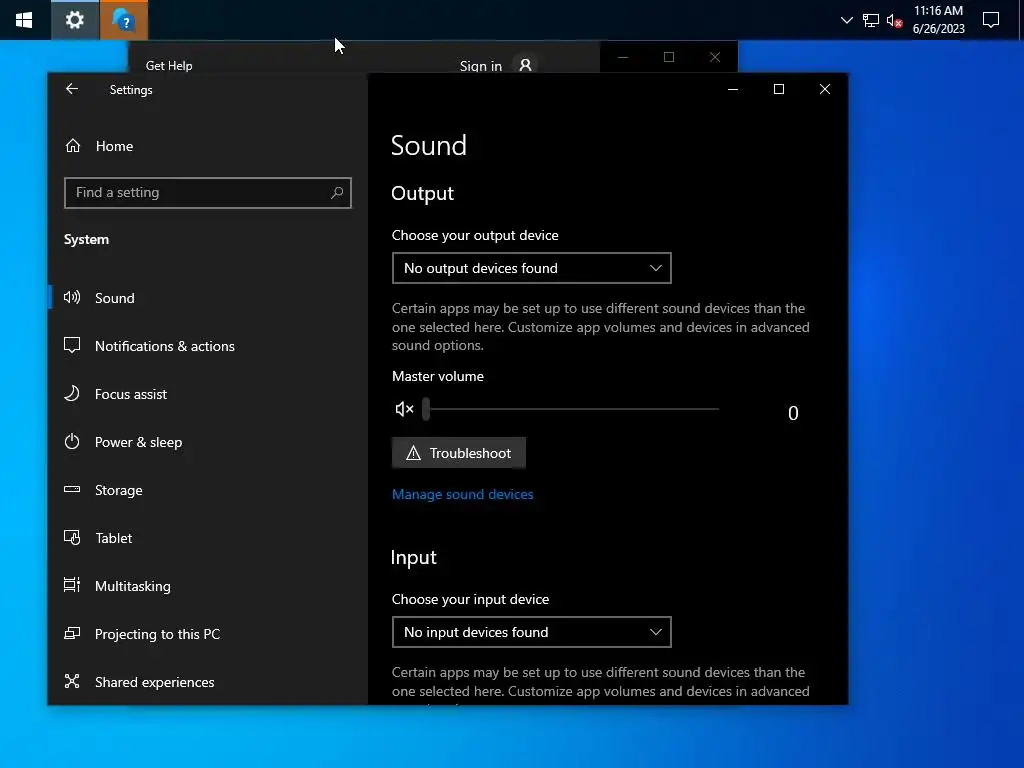
Task: Click the Shared experiences icon
Action: (x=72, y=681)
